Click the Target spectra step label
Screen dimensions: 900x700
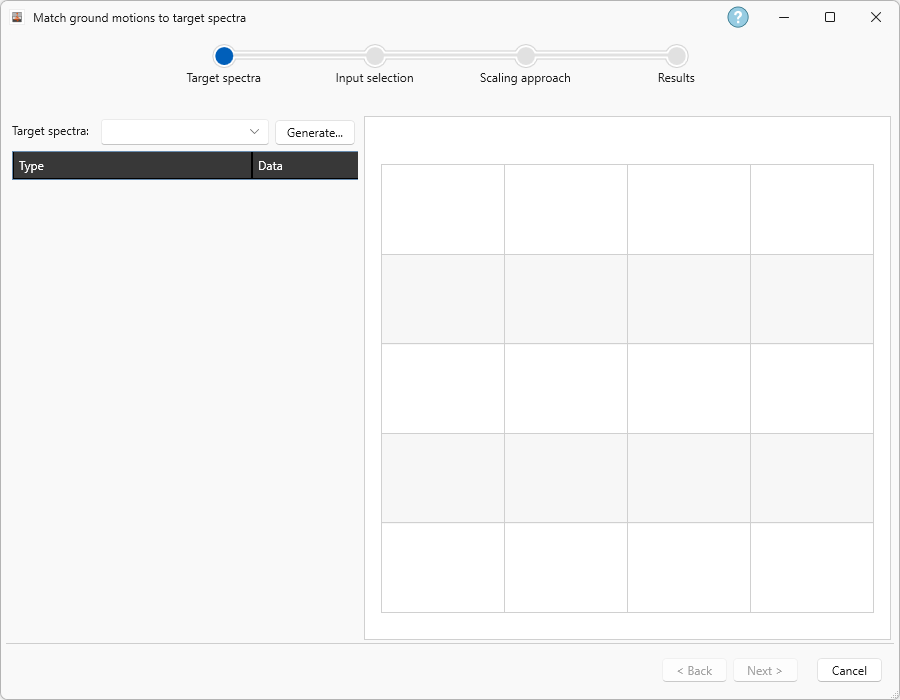click(x=223, y=78)
